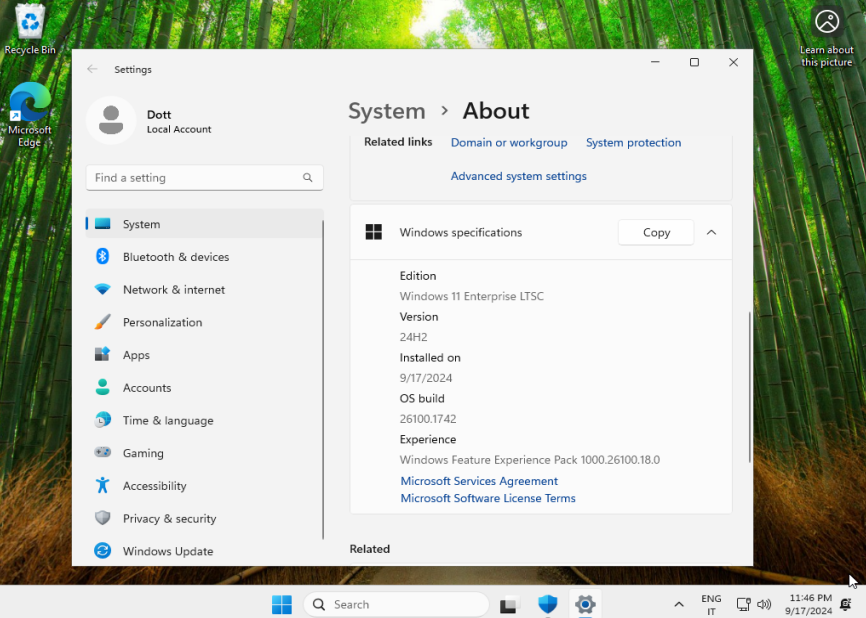Click the Learn about this picture icon
Viewport: 866px width, 618px height.
826,36
